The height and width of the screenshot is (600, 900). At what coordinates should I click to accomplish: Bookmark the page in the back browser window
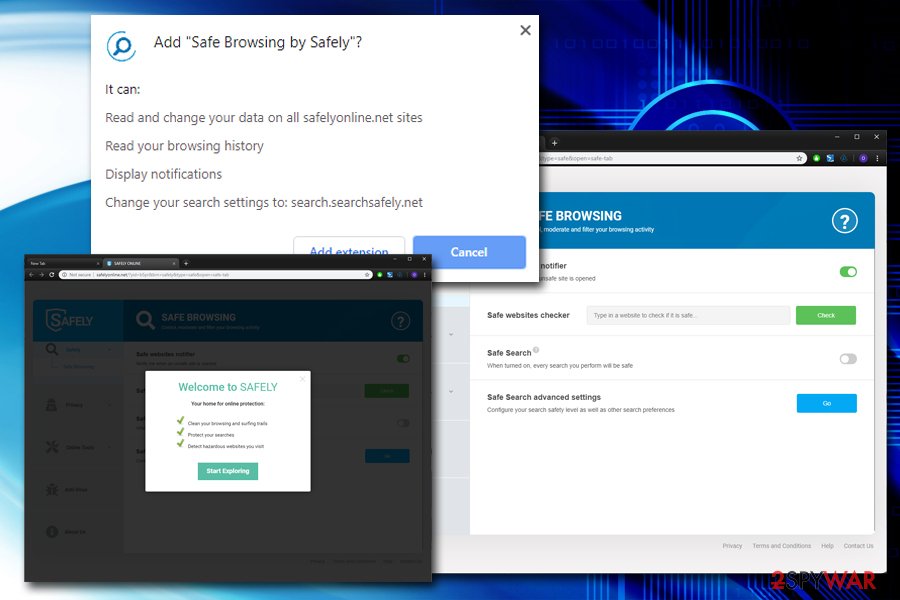799,158
